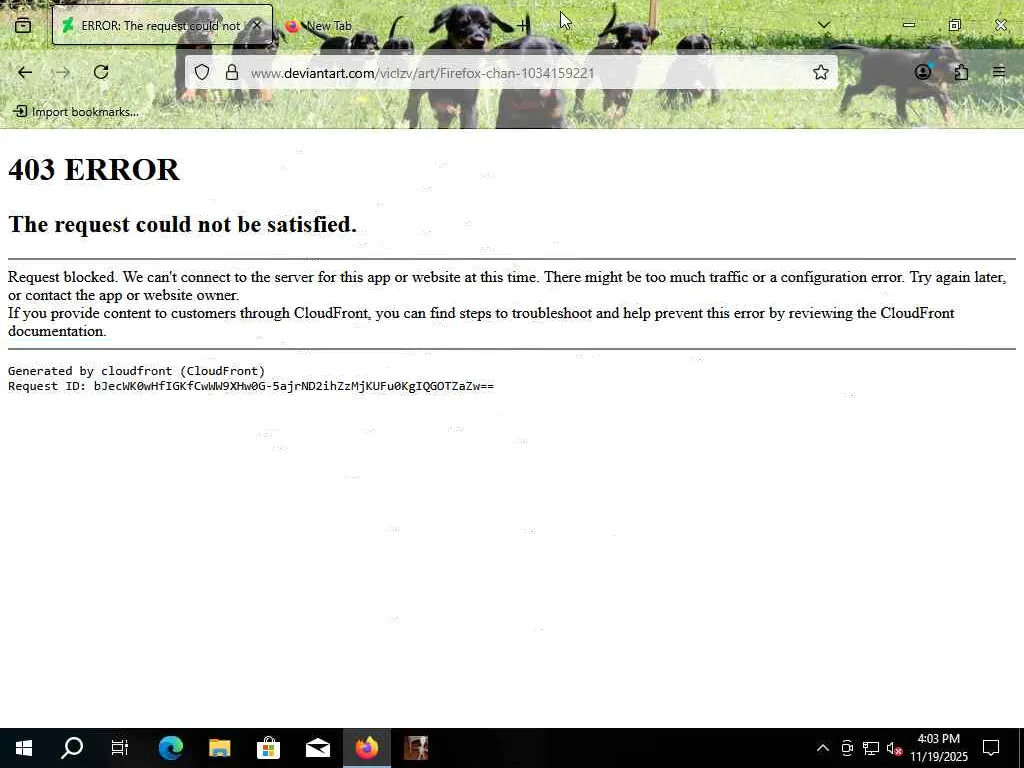The width and height of the screenshot is (1024, 768).
Task: Open Windows taskbar search
Action: (72, 748)
